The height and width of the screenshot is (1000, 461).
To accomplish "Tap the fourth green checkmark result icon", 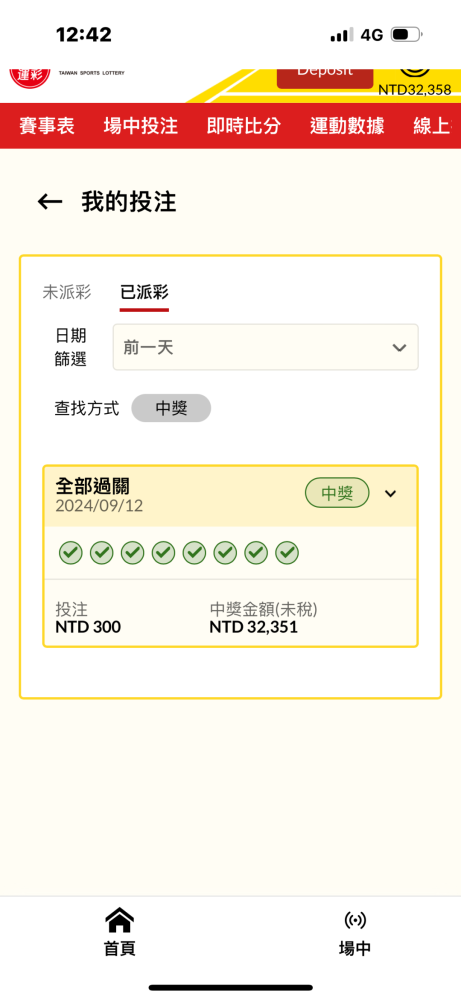I will [x=163, y=553].
